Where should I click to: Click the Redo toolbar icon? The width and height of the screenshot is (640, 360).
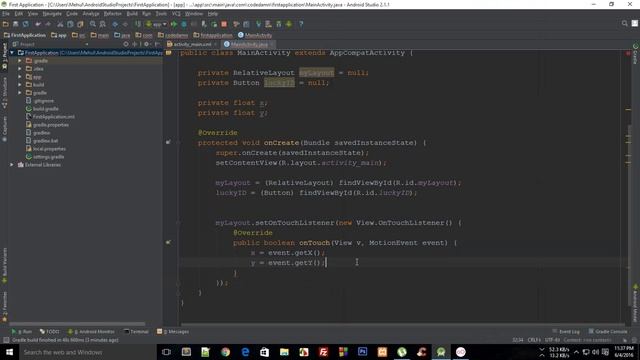48,24
